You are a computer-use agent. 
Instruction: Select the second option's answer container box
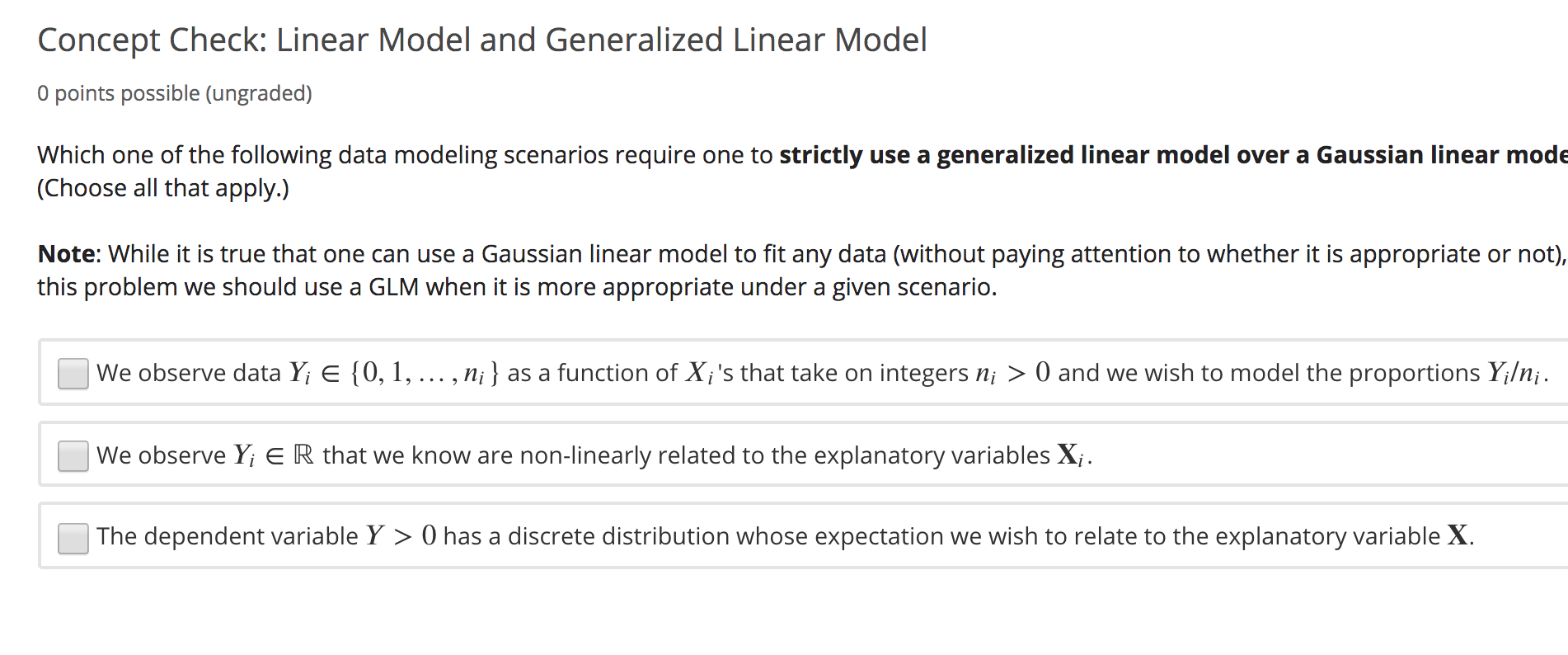(783, 455)
